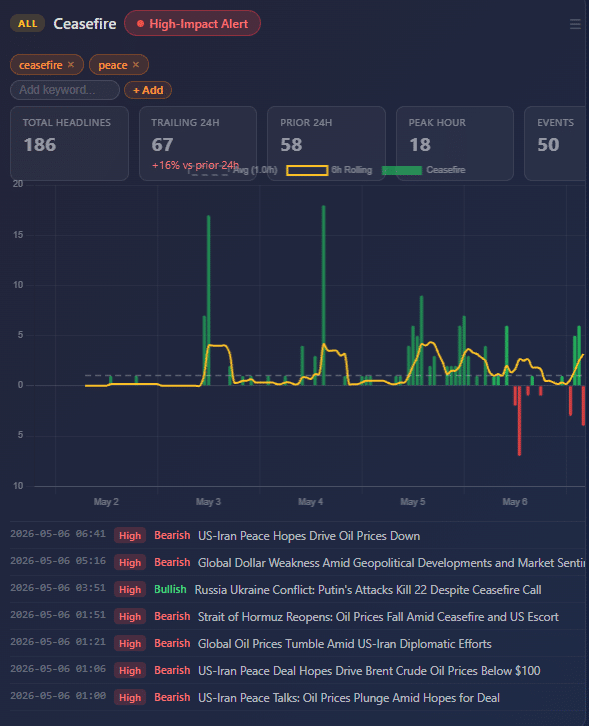Open headline 'US-Iran Peace Hopes Drive Oil Prices Down'
Image resolution: width=589 pixels, height=726 pixels.
(x=309, y=536)
